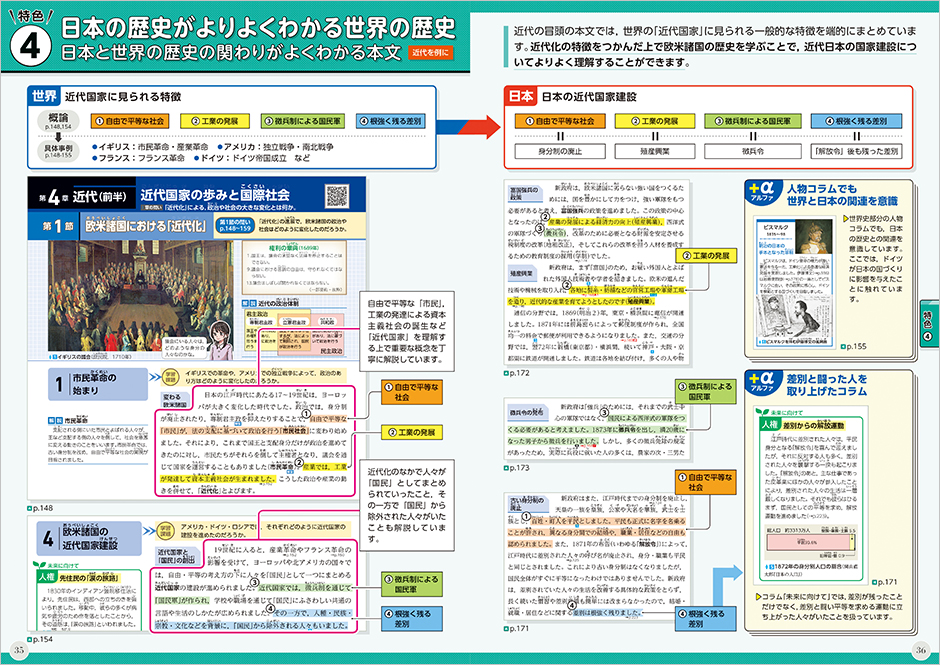Click the note starting 自由で平等な「市民」

[x=406, y=331]
